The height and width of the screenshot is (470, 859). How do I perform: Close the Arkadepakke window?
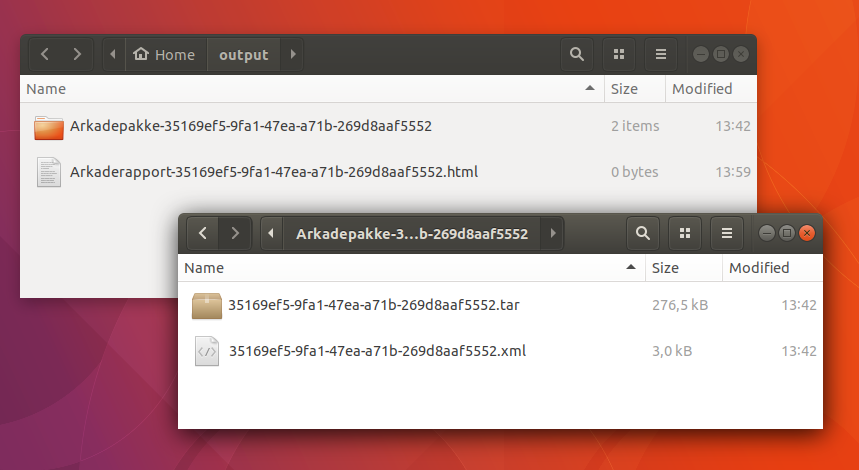click(806, 233)
